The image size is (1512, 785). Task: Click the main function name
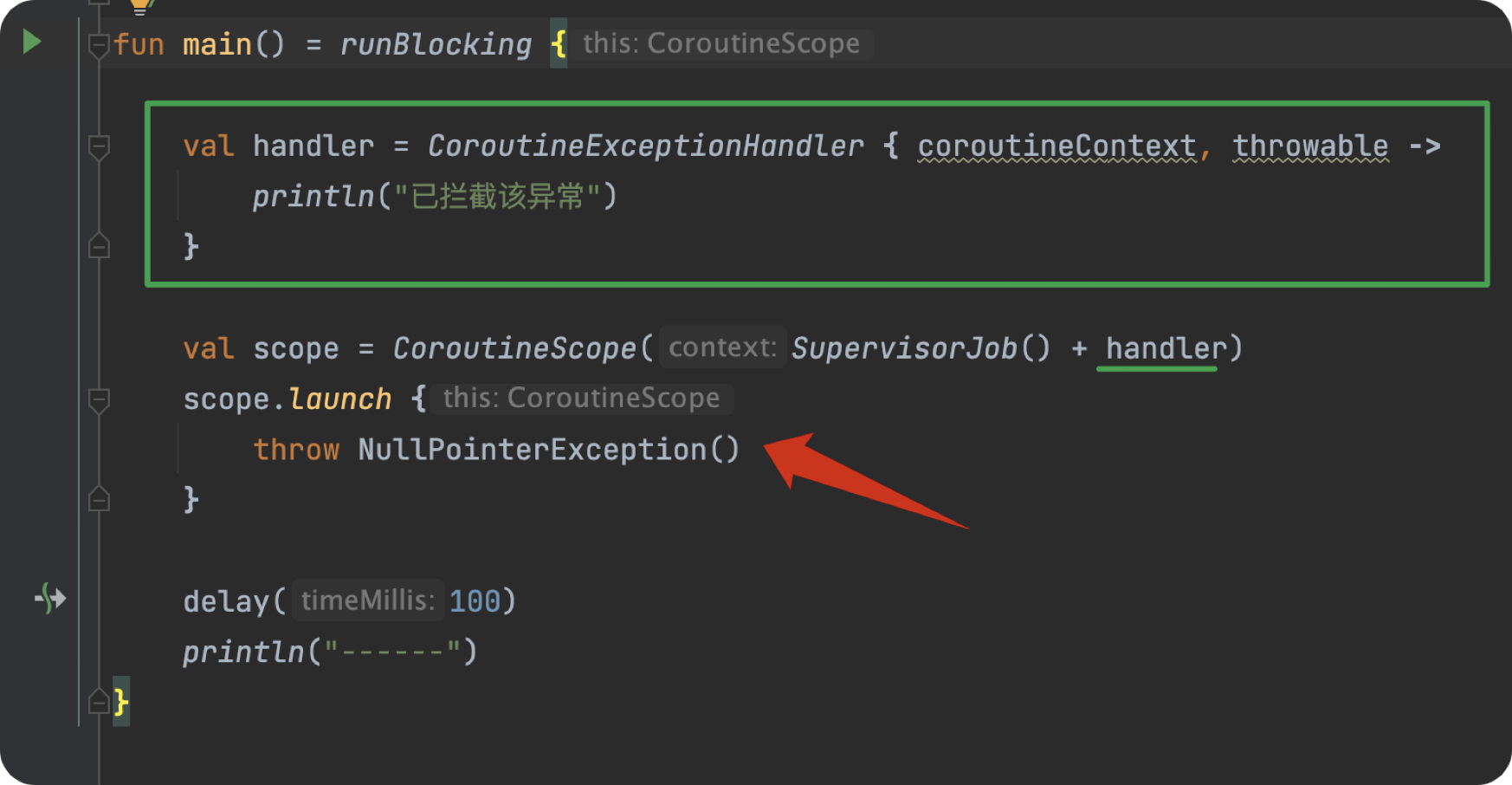coord(216,44)
